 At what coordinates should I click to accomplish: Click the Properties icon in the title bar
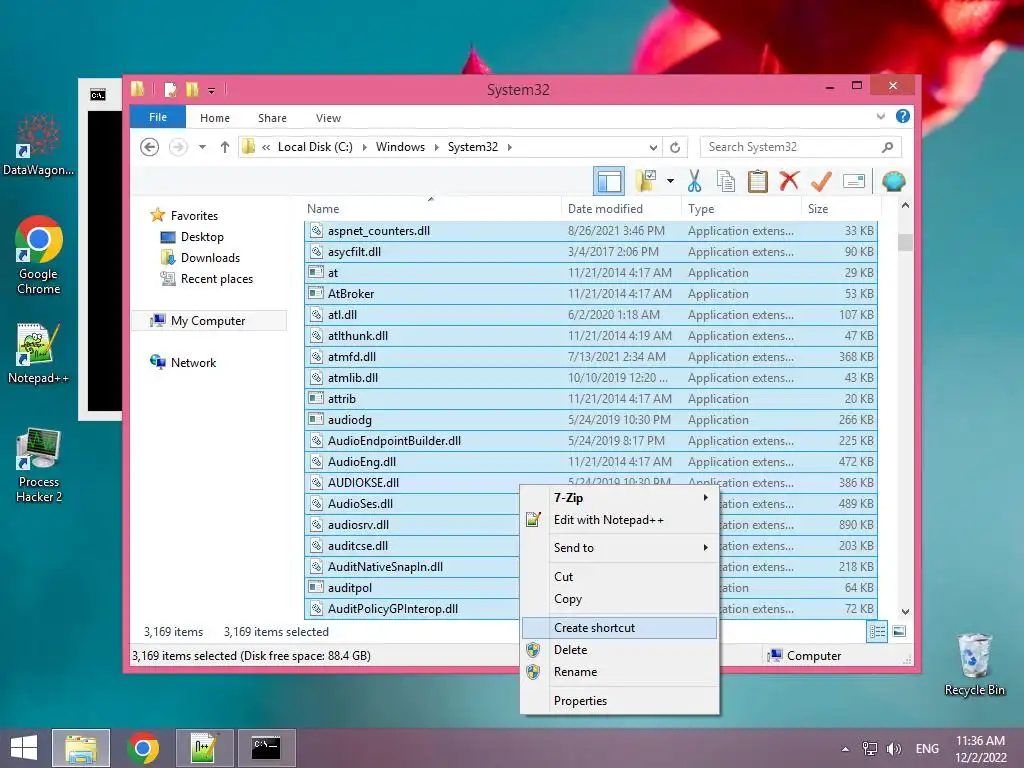(x=170, y=89)
